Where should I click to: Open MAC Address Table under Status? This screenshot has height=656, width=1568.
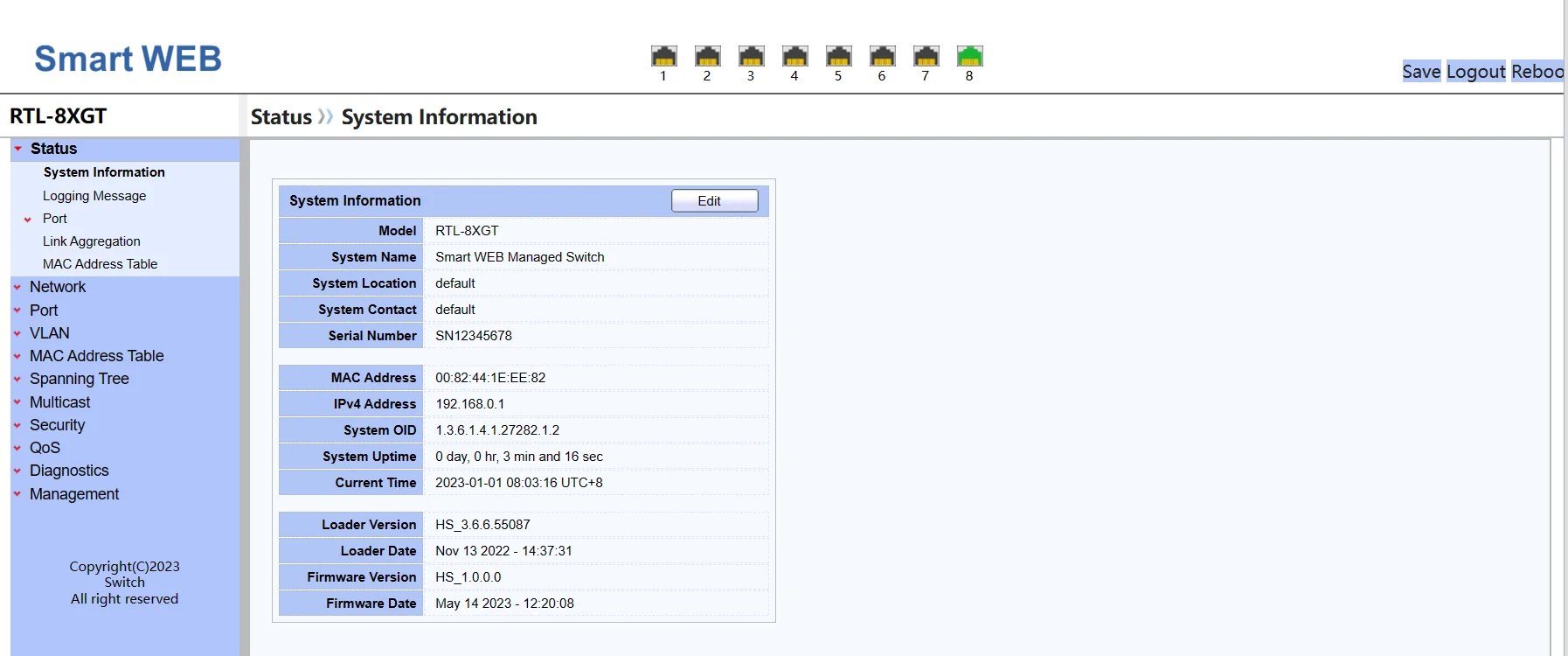click(100, 264)
